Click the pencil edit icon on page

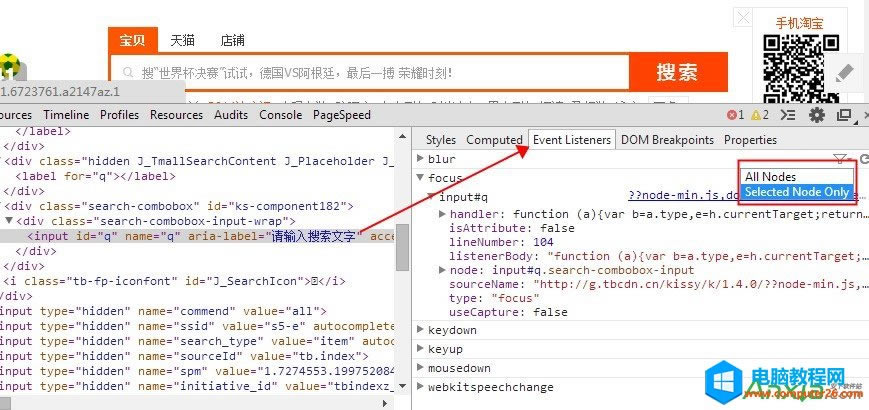[x=844, y=74]
